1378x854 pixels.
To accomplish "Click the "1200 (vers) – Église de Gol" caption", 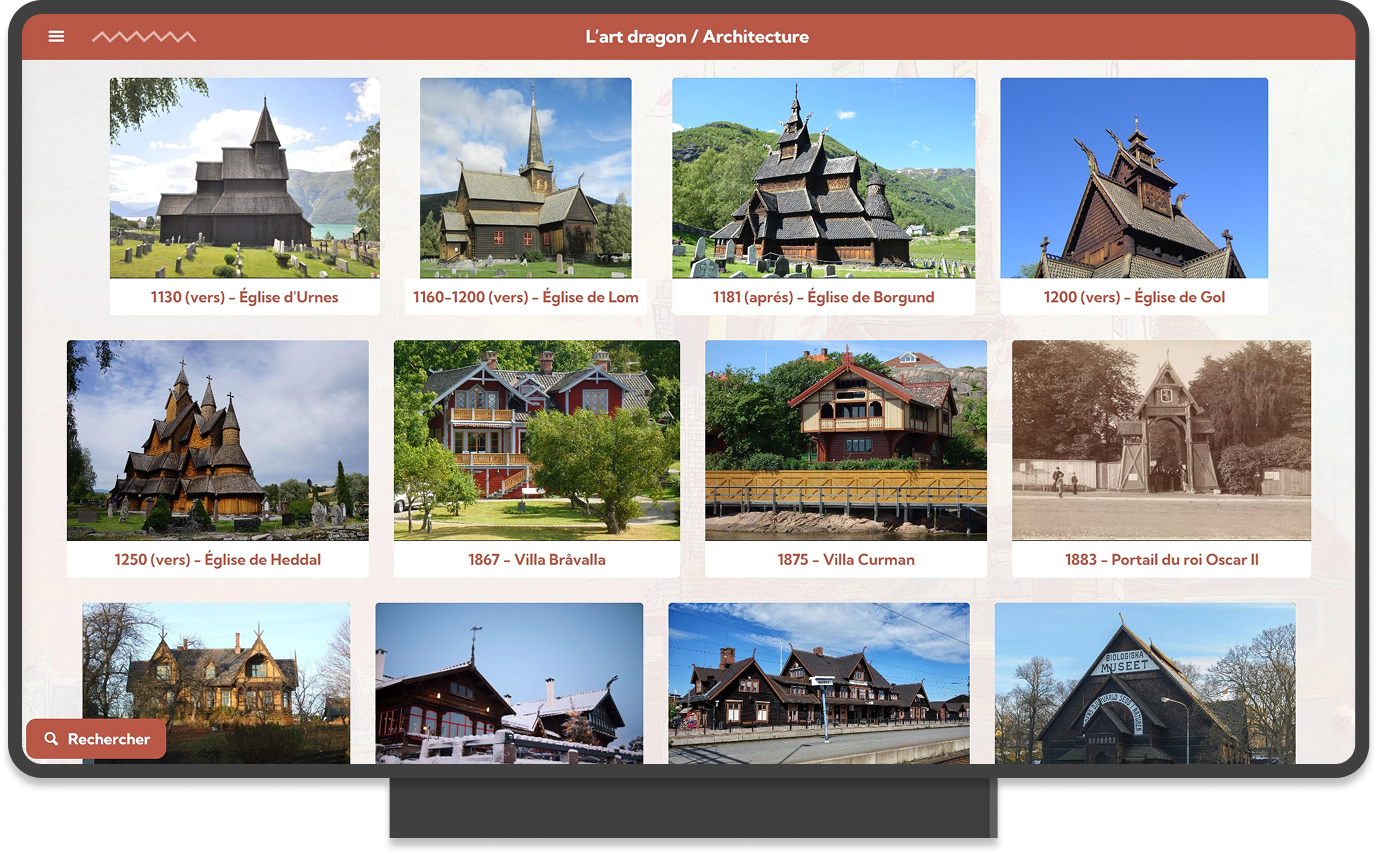I will pos(1134,297).
